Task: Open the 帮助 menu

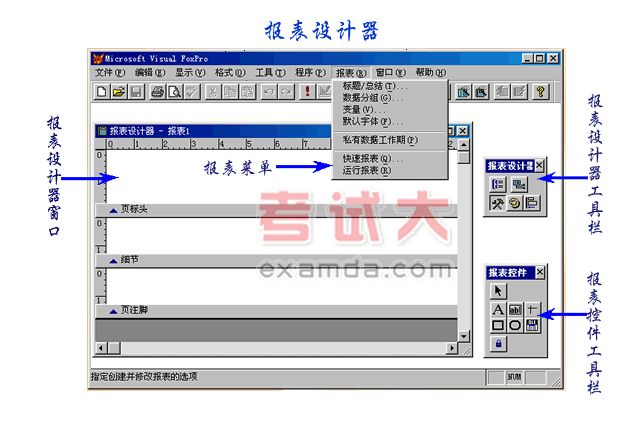Action: tap(430, 73)
